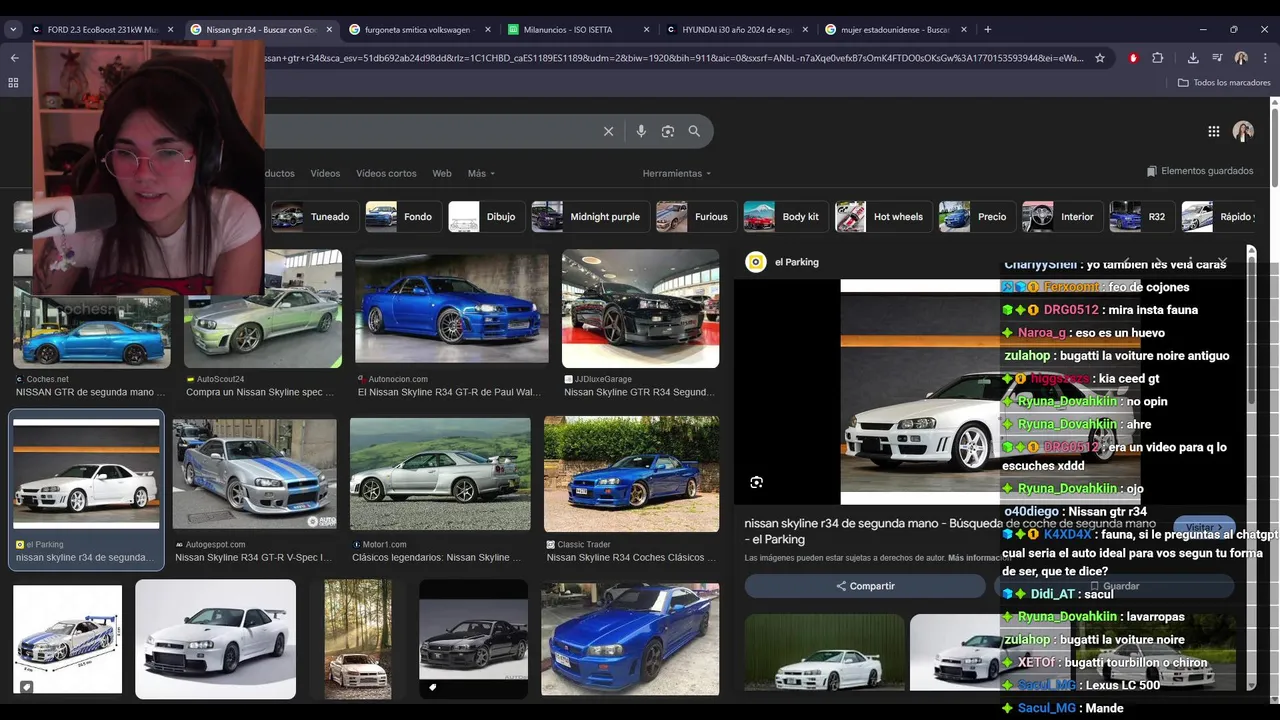The height and width of the screenshot is (720, 1280).
Task: Filter by Body kit chip
Action: 786,216
